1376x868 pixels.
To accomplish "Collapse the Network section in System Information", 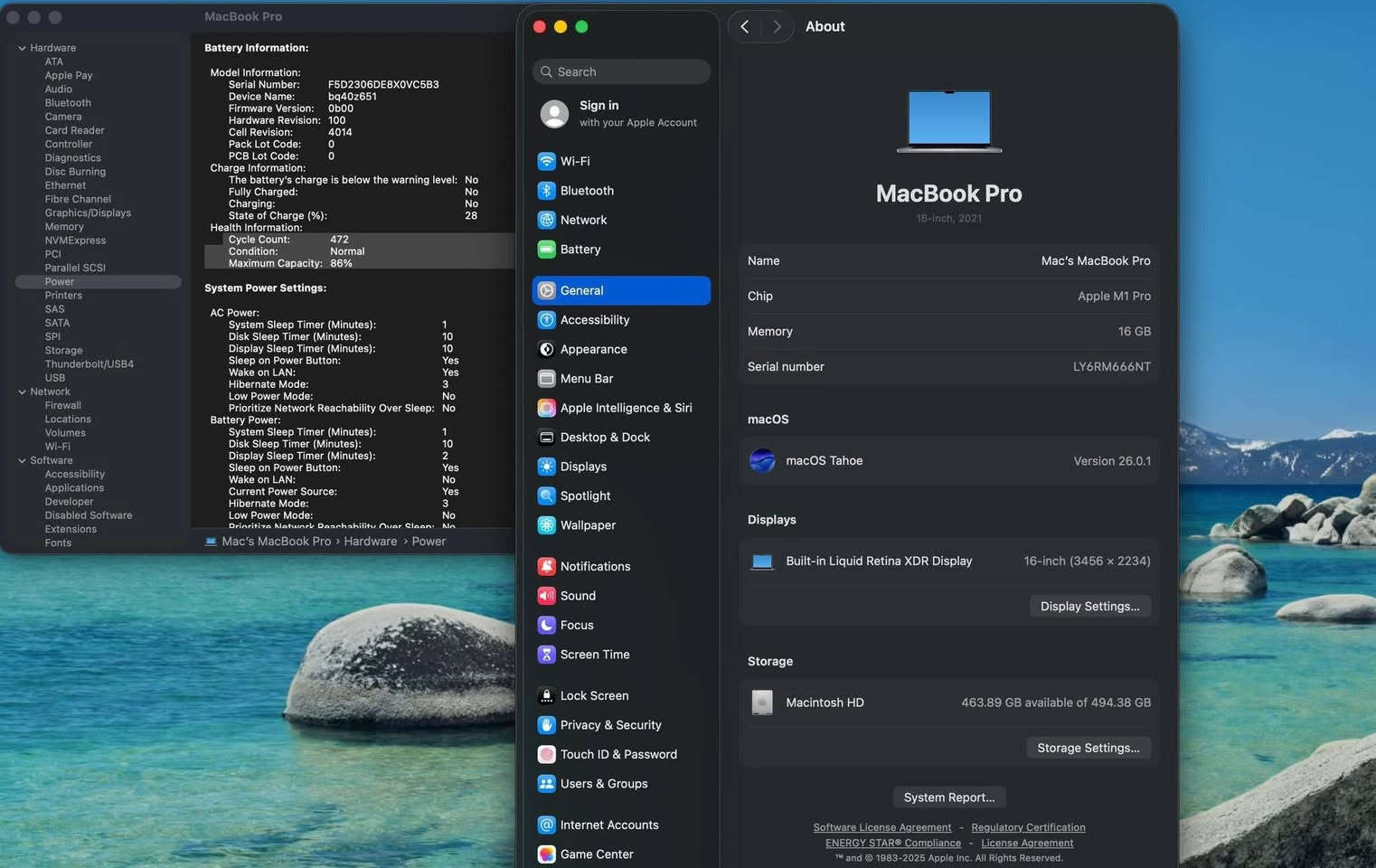I will click(x=22, y=392).
